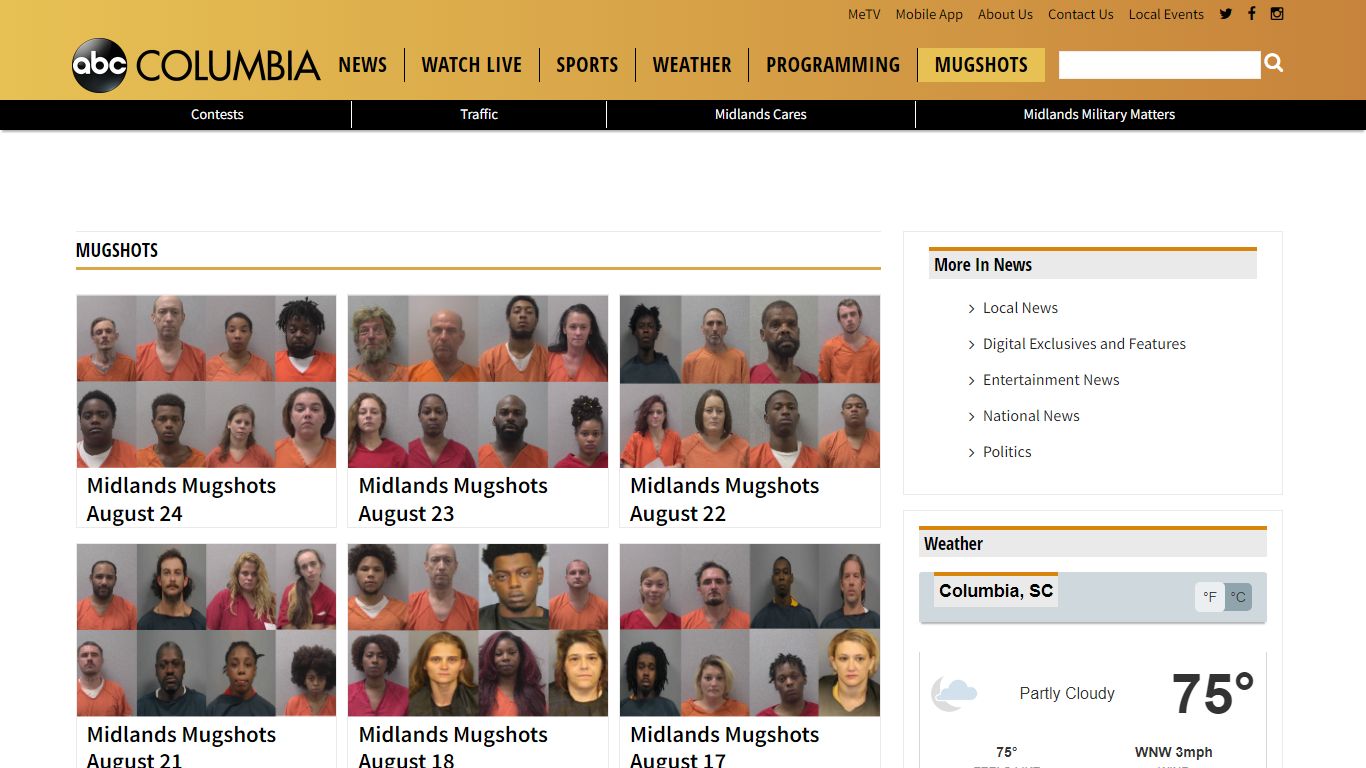
Task: Open Local News in More In News
Action: coord(1020,308)
